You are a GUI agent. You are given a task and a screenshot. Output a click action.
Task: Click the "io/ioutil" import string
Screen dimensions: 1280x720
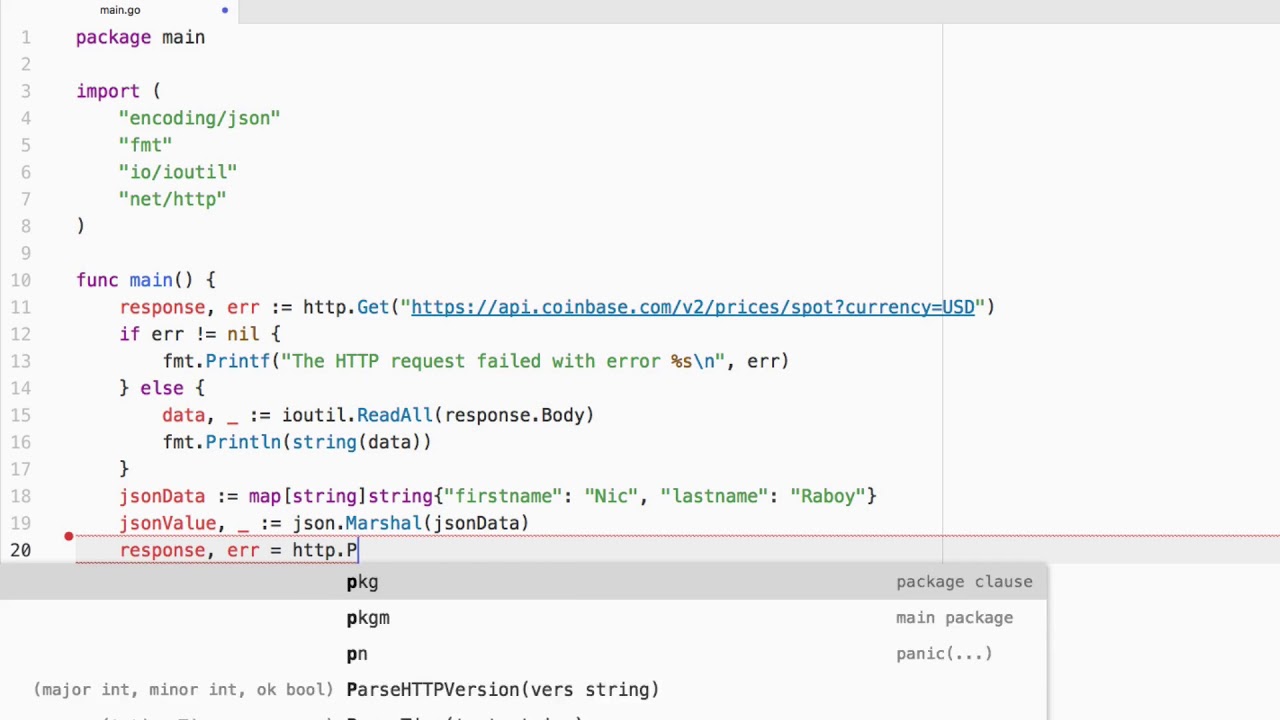[x=177, y=172]
